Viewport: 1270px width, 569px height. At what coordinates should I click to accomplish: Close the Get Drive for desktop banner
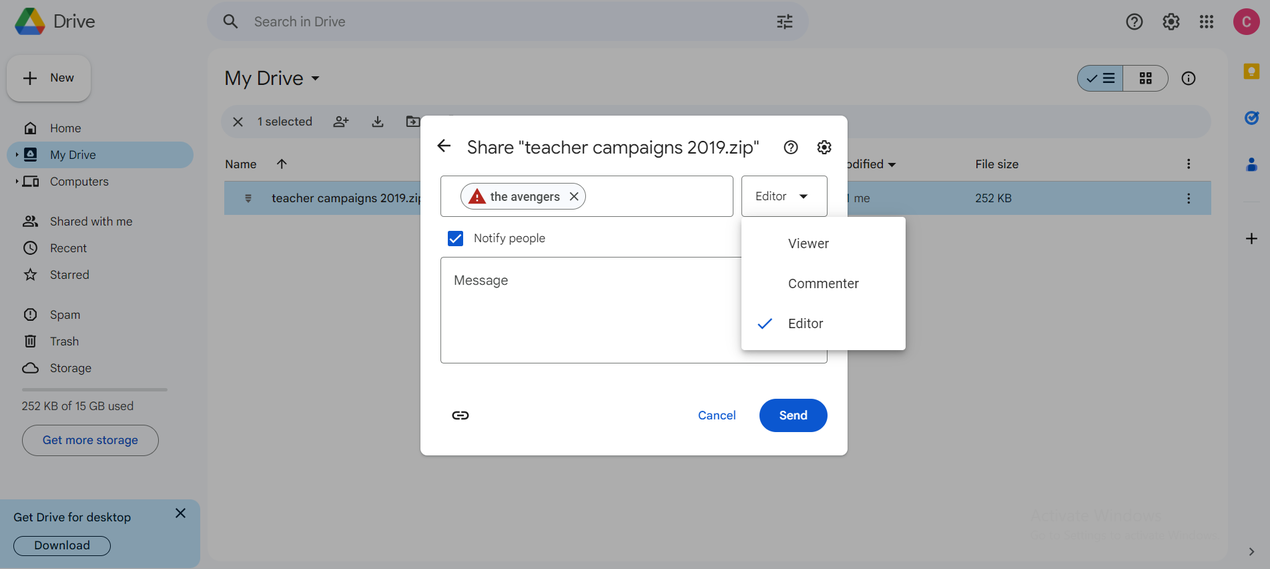(180, 513)
